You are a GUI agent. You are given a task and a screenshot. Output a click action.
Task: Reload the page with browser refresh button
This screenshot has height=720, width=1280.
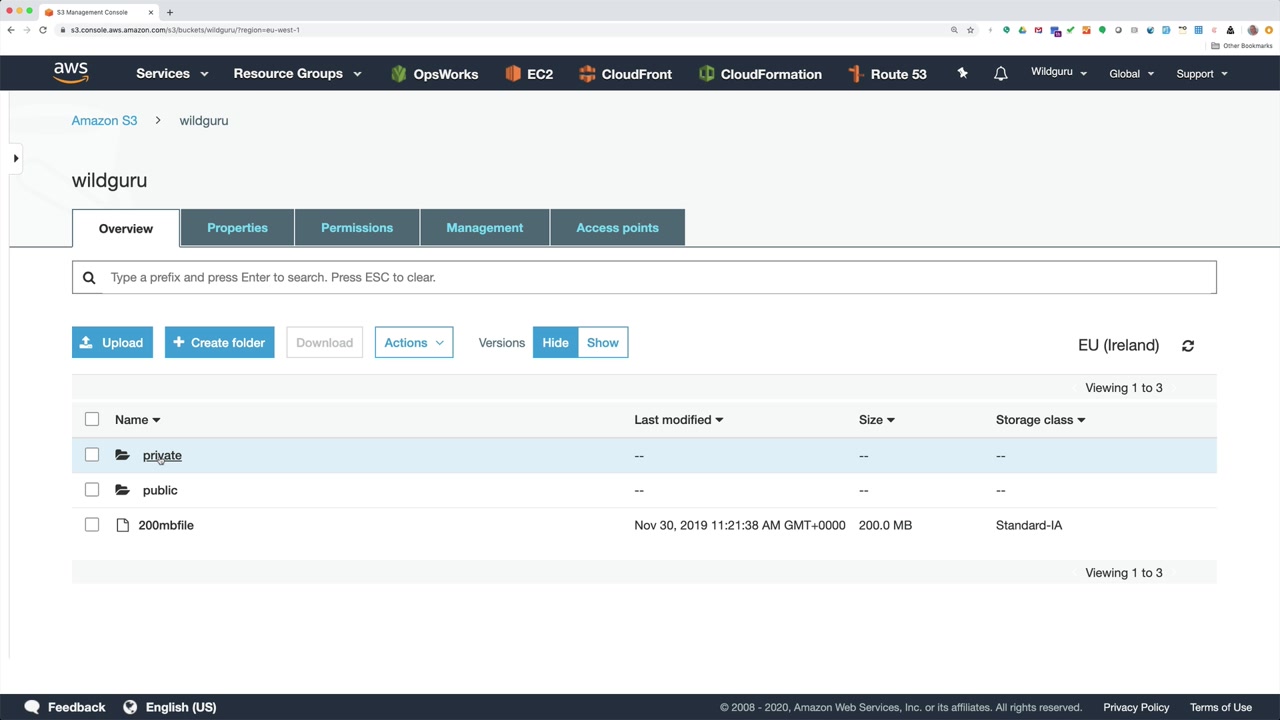[x=43, y=30]
